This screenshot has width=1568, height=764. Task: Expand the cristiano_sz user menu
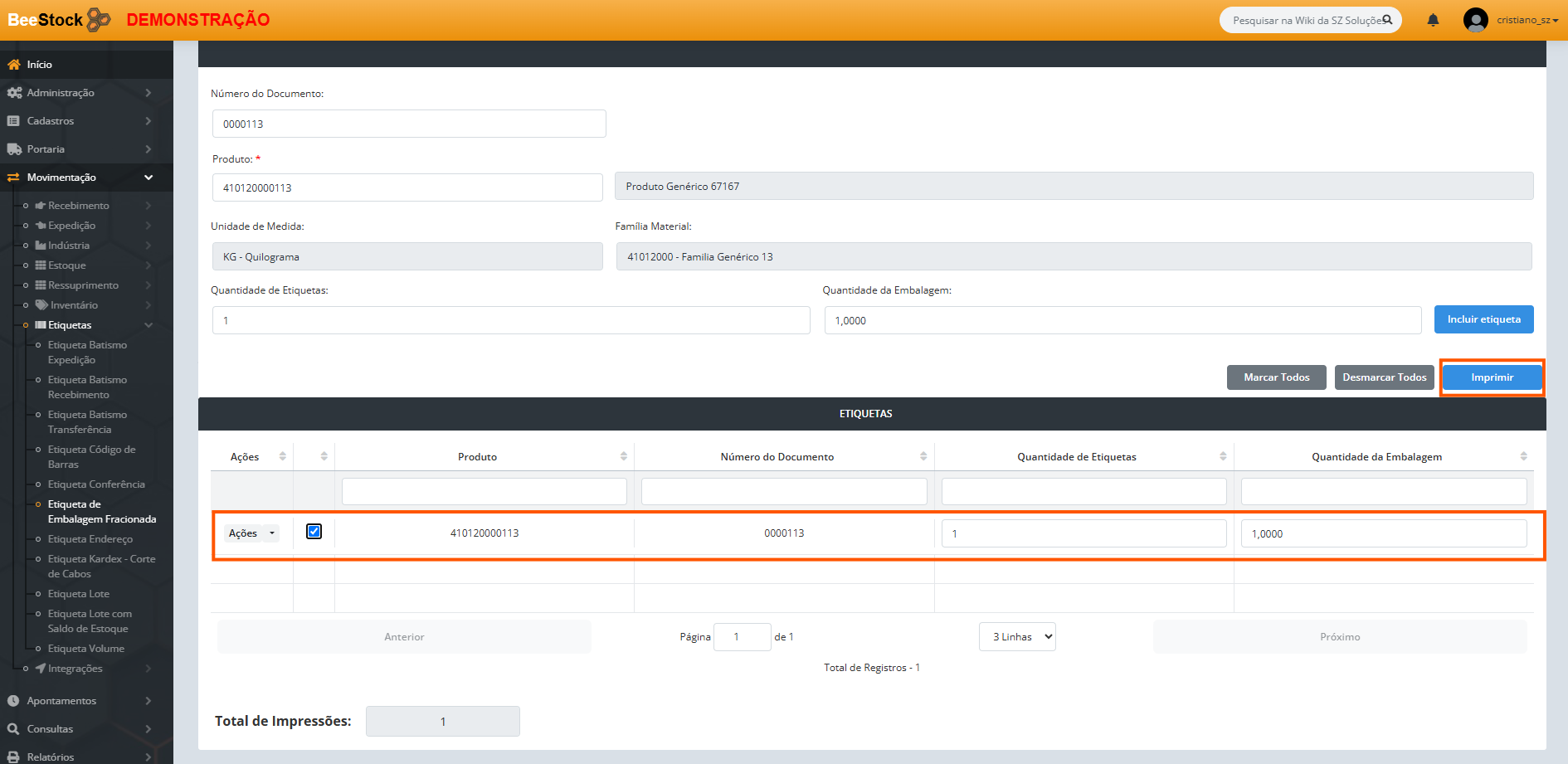click(1527, 20)
